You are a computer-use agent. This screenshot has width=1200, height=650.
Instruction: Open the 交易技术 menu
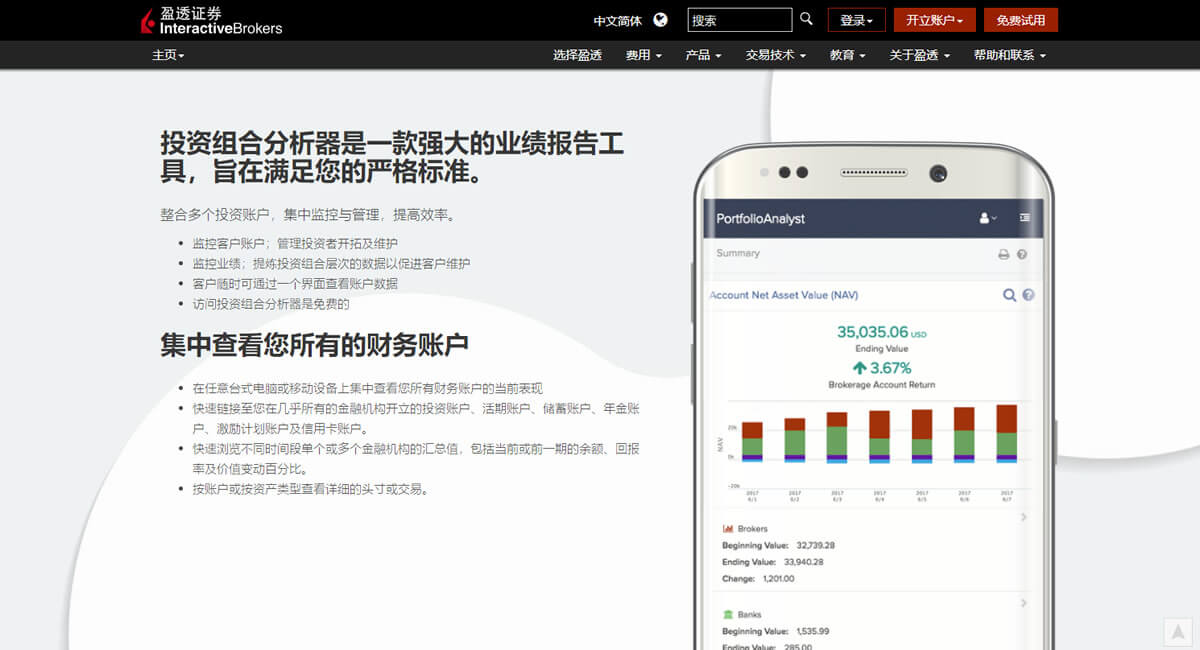click(x=775, y=55)
